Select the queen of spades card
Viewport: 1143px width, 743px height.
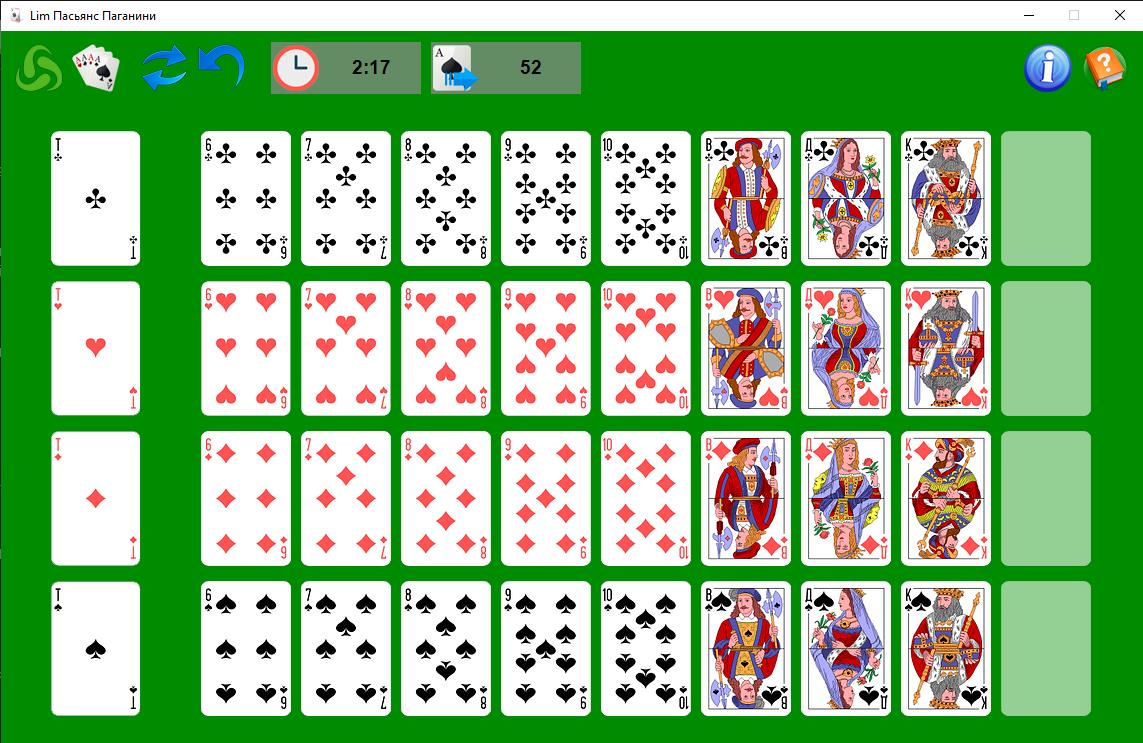[x=846, y=649]
